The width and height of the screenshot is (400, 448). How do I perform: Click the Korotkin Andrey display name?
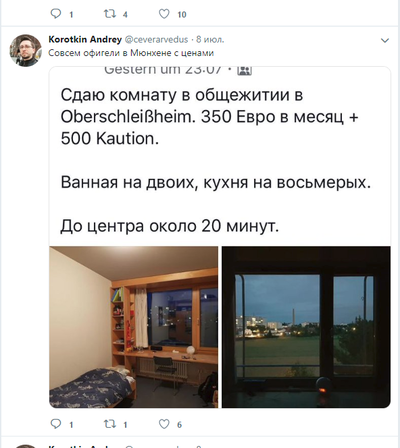point(85,39)
